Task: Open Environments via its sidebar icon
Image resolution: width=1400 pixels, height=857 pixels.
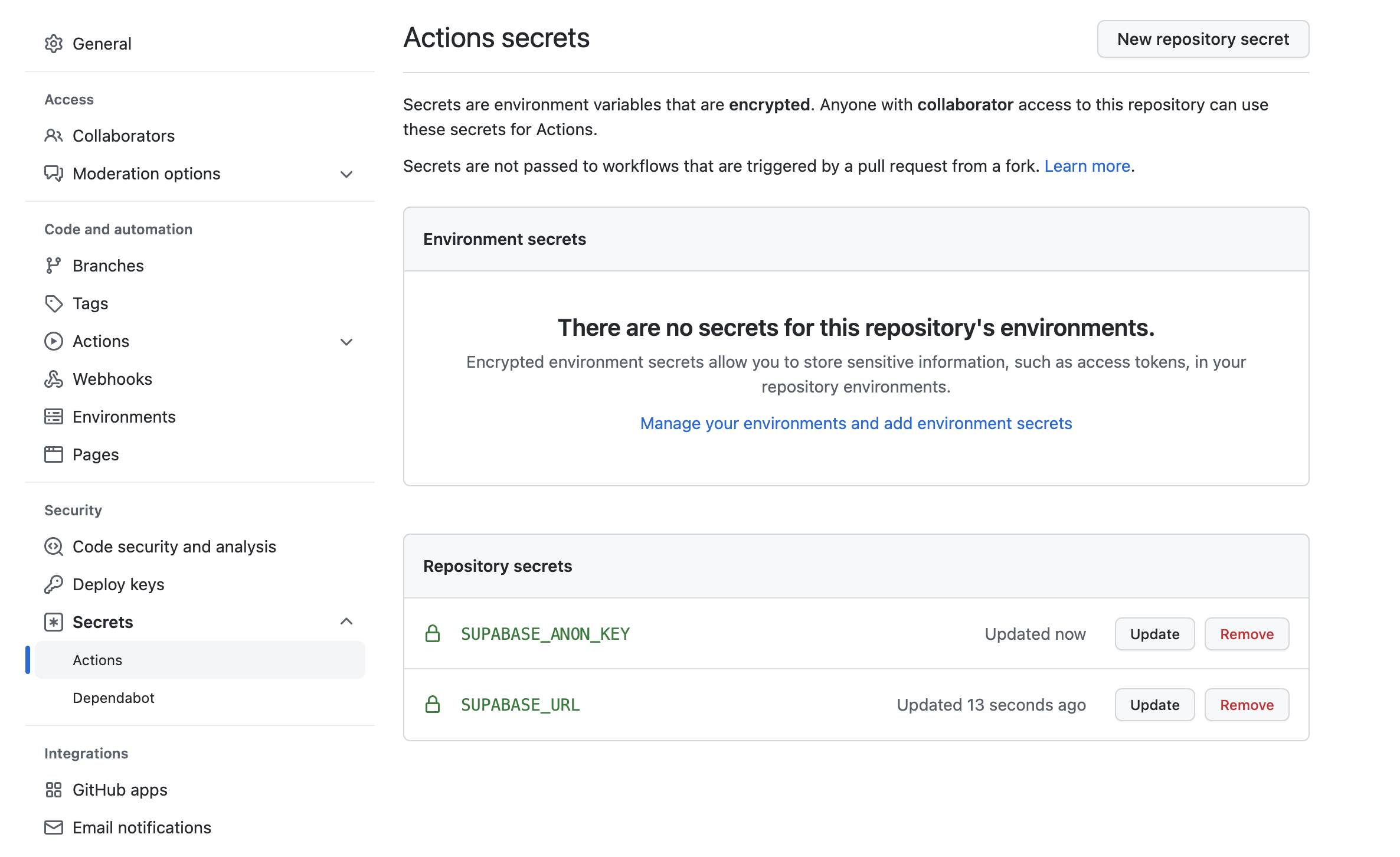Action: coord(54,417)
